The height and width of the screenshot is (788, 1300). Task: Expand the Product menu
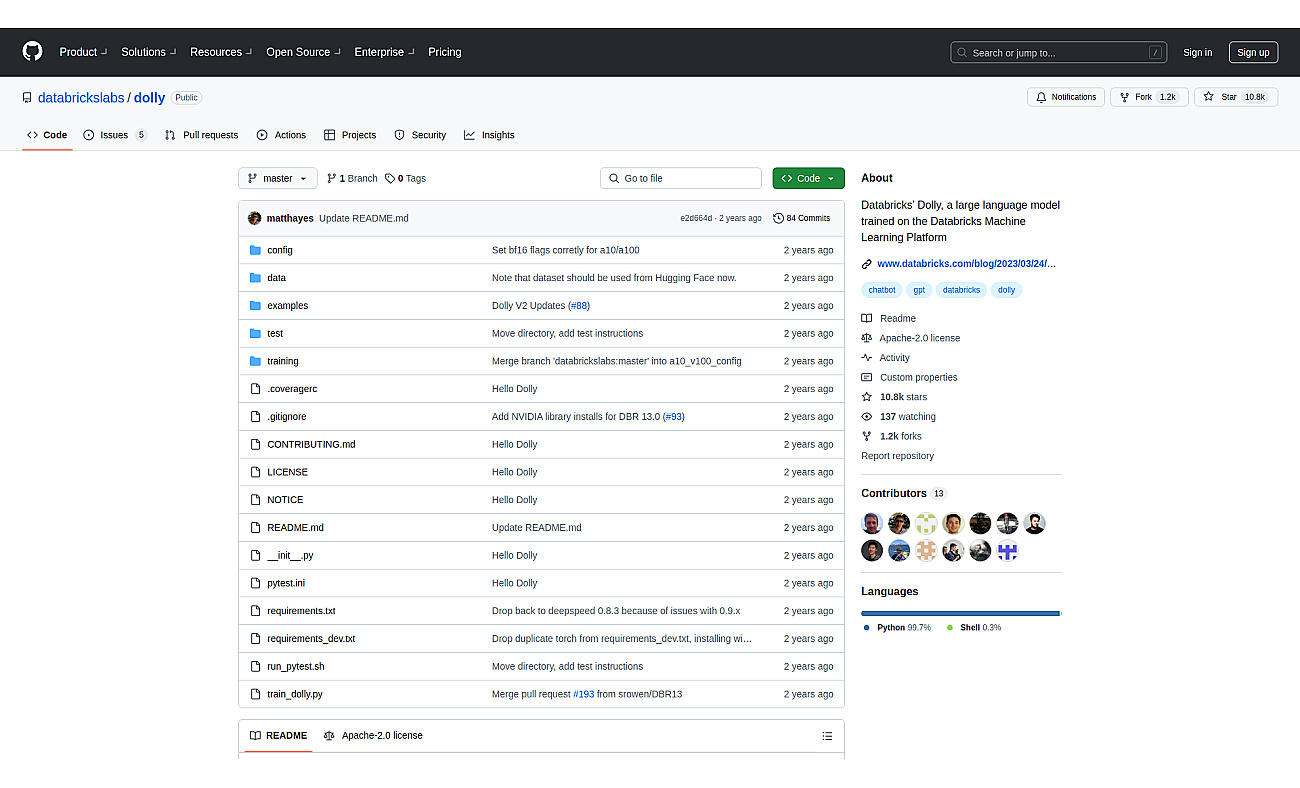(x=81, y=52)
